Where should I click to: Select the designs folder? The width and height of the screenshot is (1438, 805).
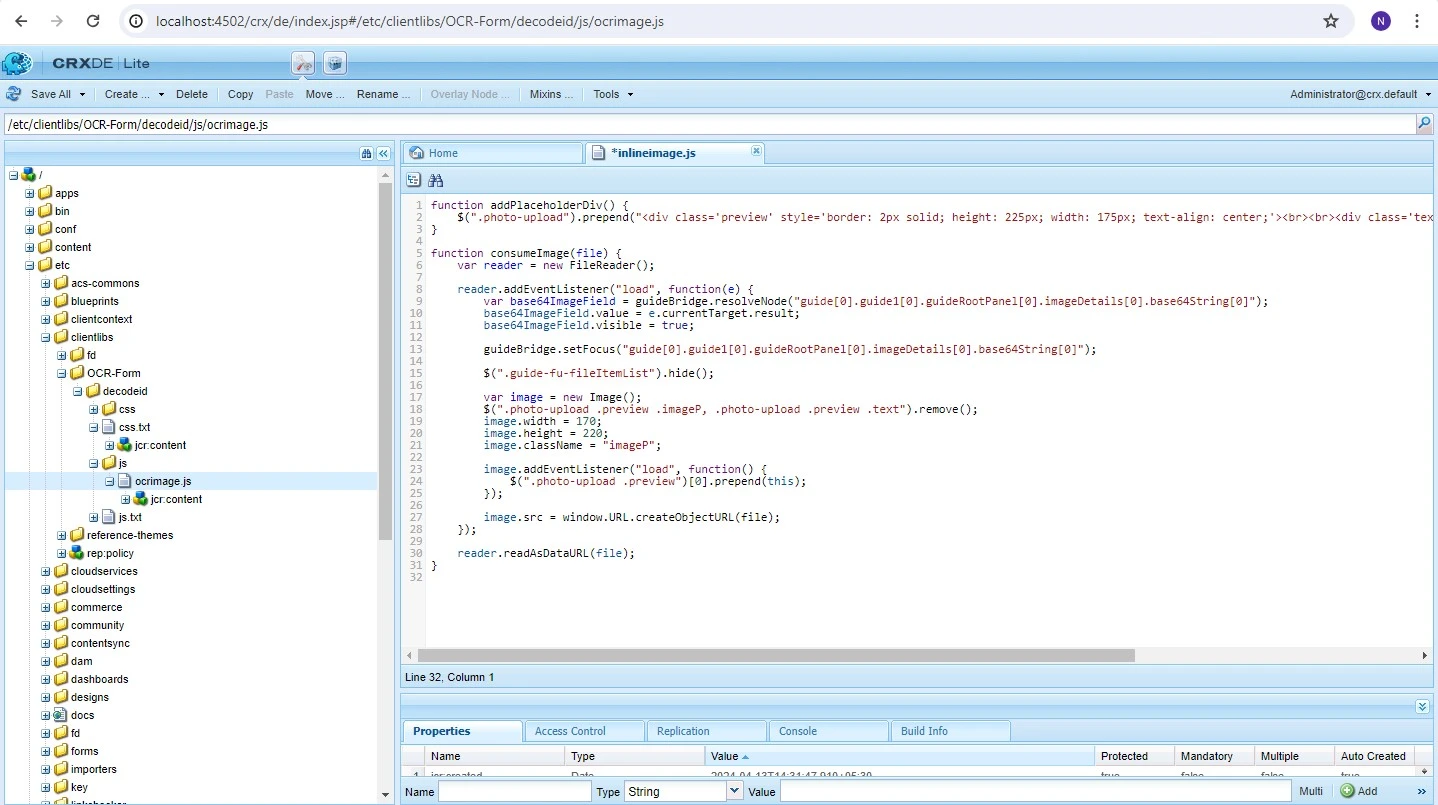(90, 697)
